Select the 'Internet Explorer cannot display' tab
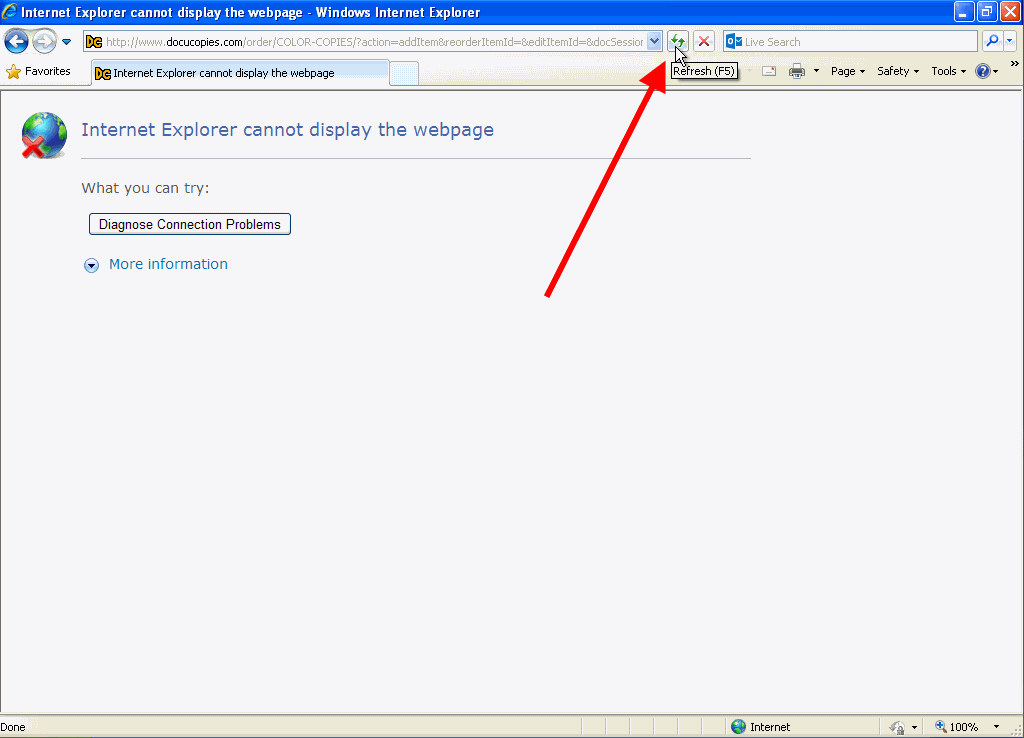The height and width of the screenshot is (738, 1024). [x=240, y=73]
